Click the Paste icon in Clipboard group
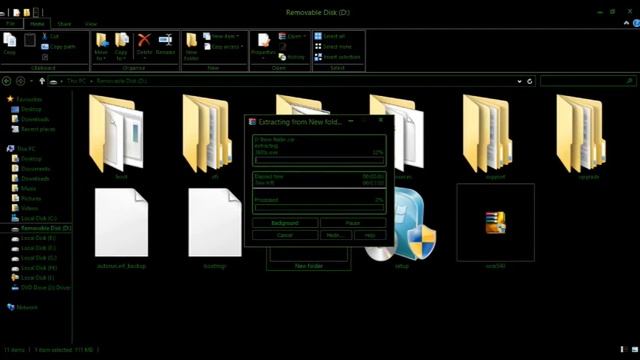Image resolution: width=640 pixels, height=360 pixels. 30,40
